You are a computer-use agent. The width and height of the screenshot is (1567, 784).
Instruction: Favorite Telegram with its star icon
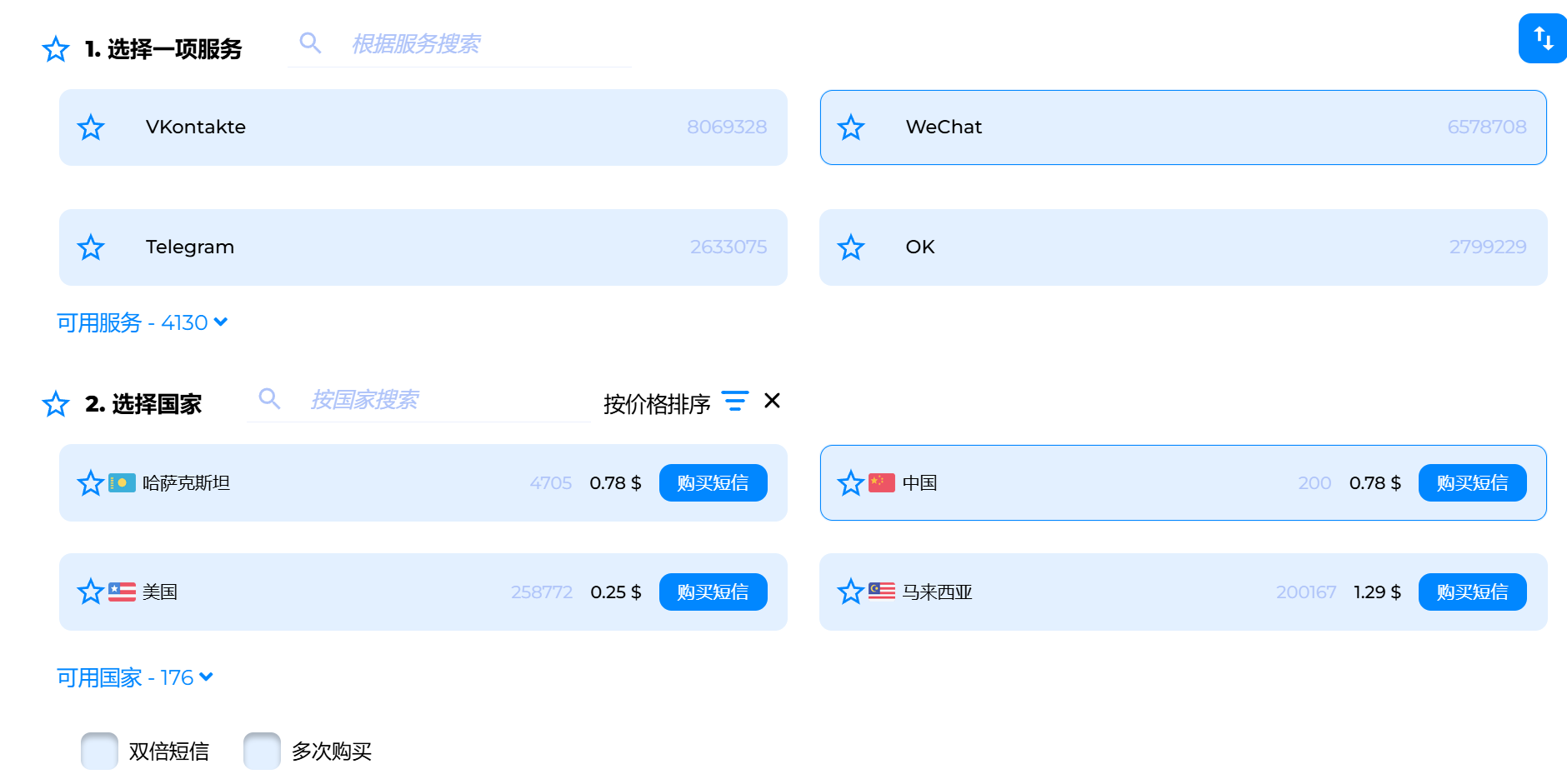pos(91,247)
